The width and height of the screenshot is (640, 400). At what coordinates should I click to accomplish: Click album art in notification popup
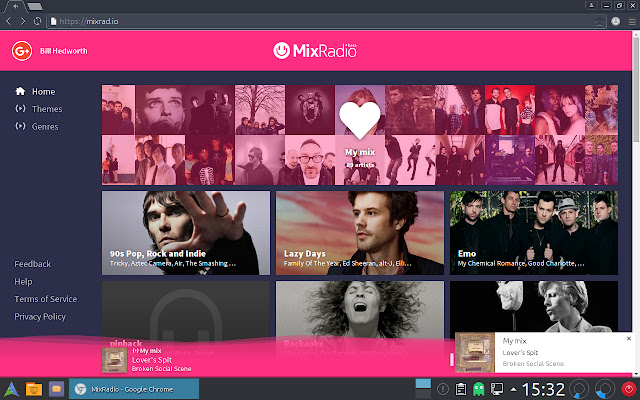pos(475,353)
